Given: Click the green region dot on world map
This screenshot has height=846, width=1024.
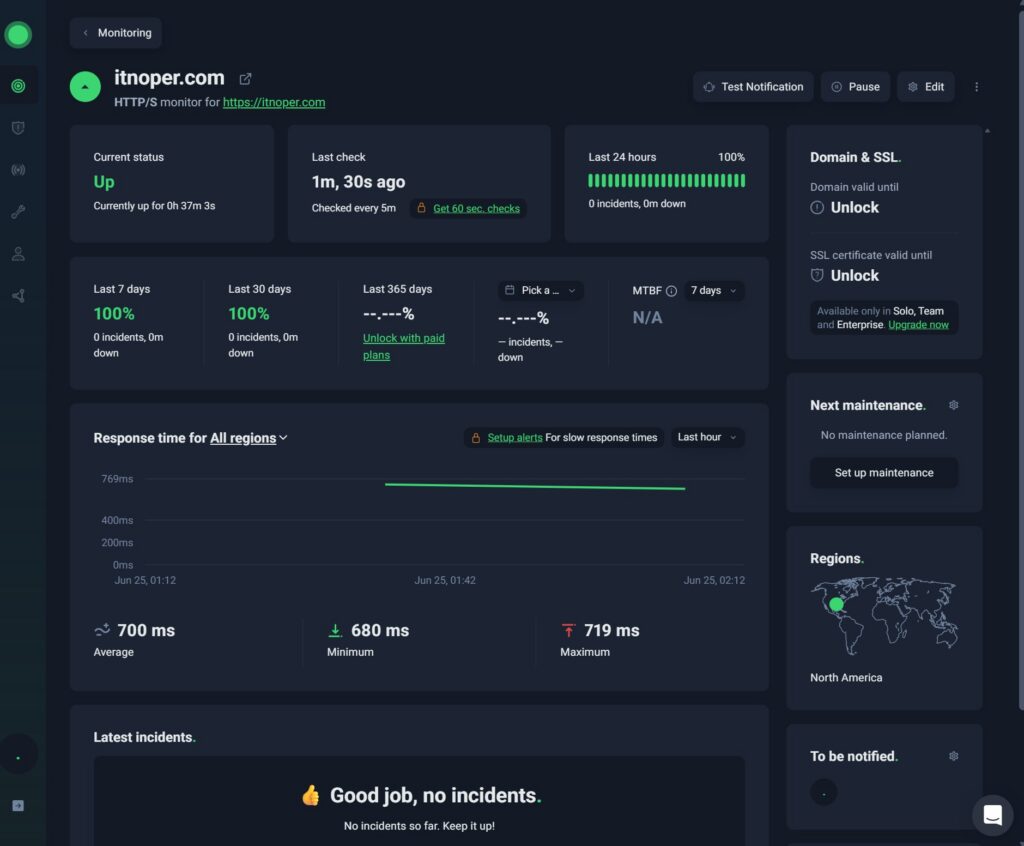Looking at the screenshot, I should pos(837,605).
